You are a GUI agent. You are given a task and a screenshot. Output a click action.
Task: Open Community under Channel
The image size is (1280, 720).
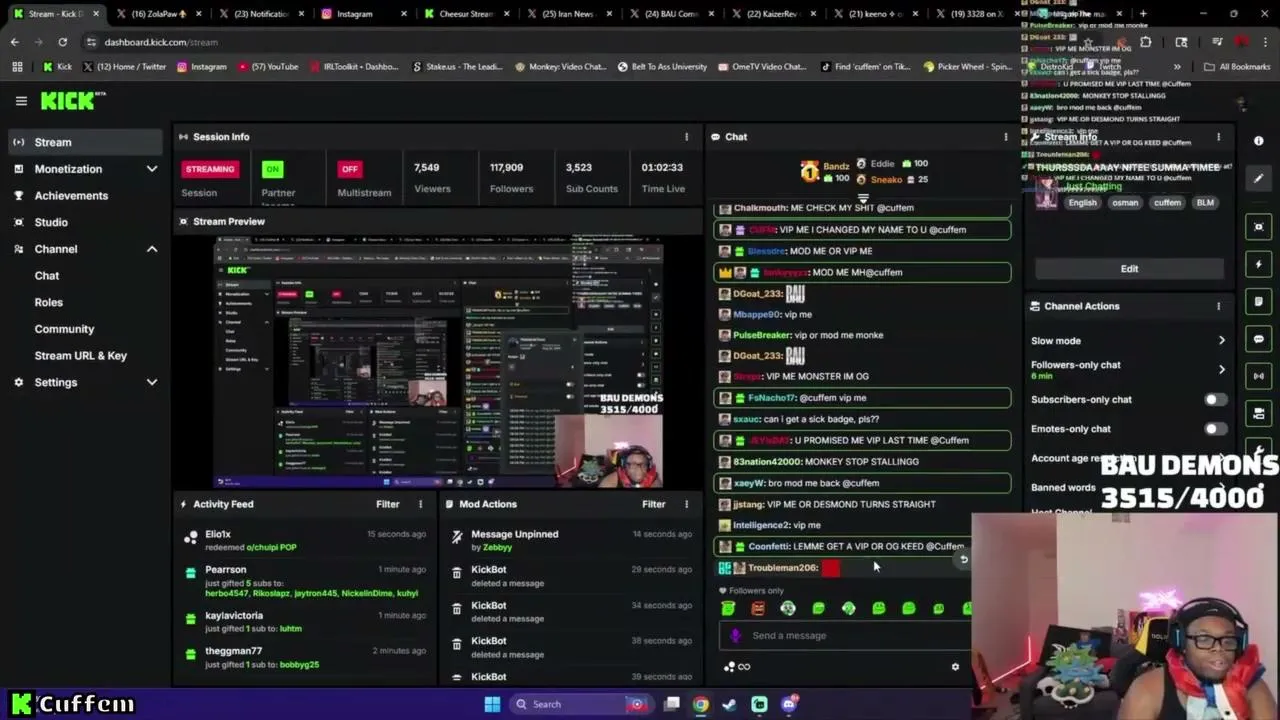coord(64,329)
